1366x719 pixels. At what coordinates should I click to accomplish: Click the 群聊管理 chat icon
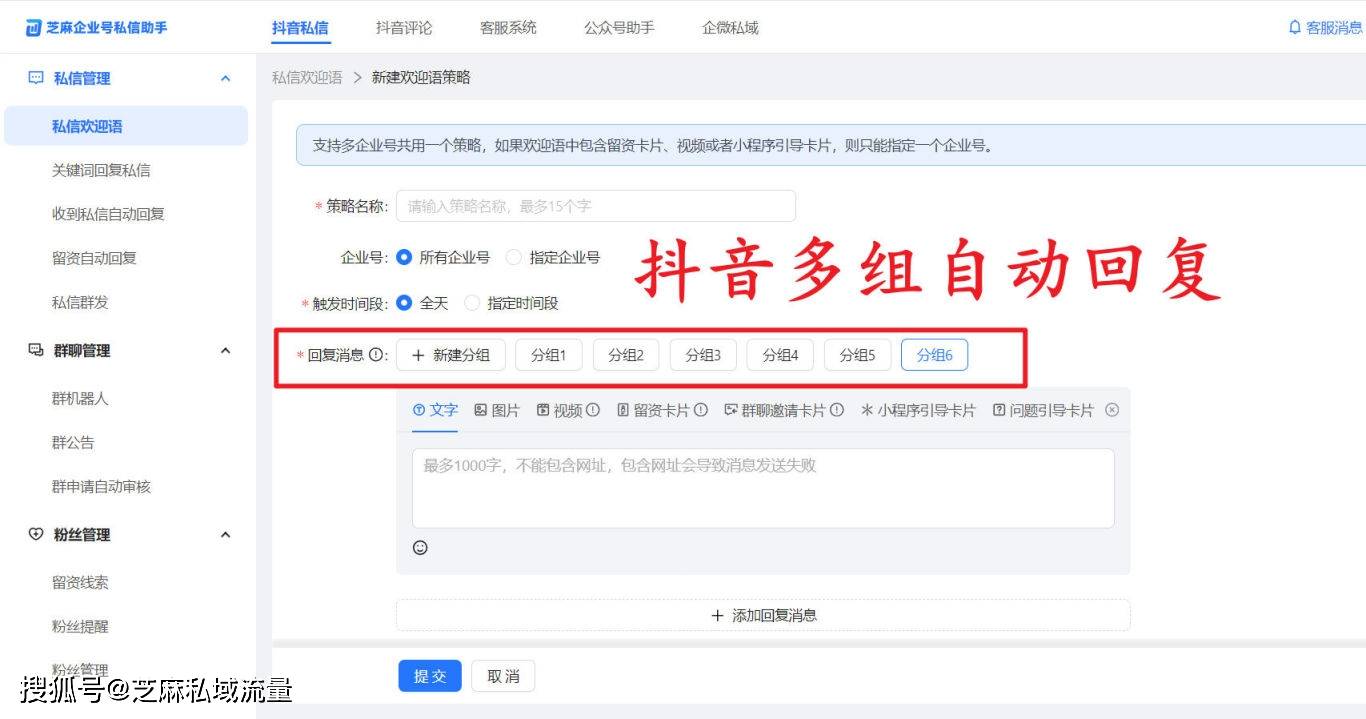pyautogui.click(x=36, y=350)
